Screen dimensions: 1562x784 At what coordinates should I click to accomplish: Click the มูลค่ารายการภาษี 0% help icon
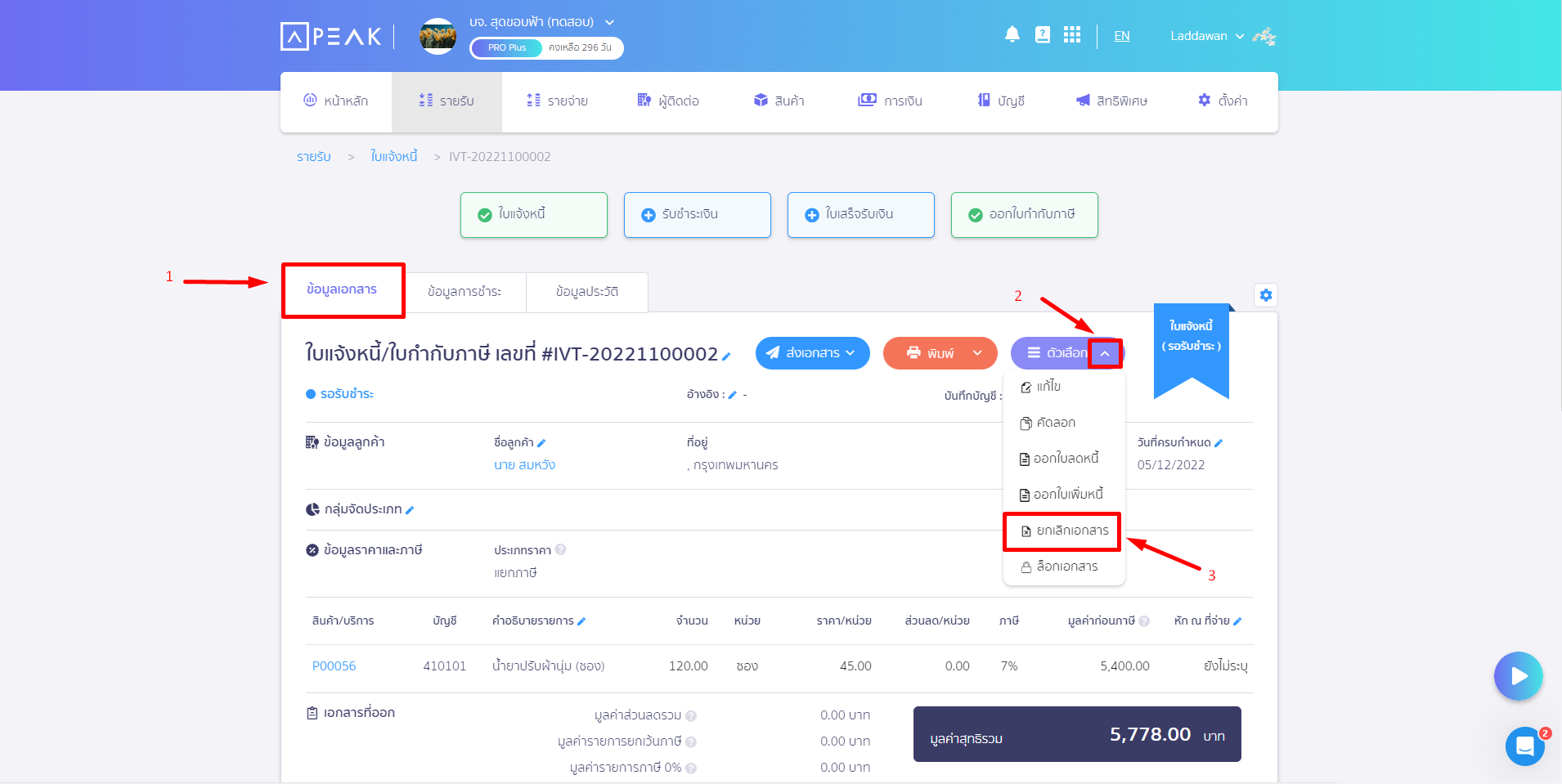pyautogui.click(x=691, y=768)
